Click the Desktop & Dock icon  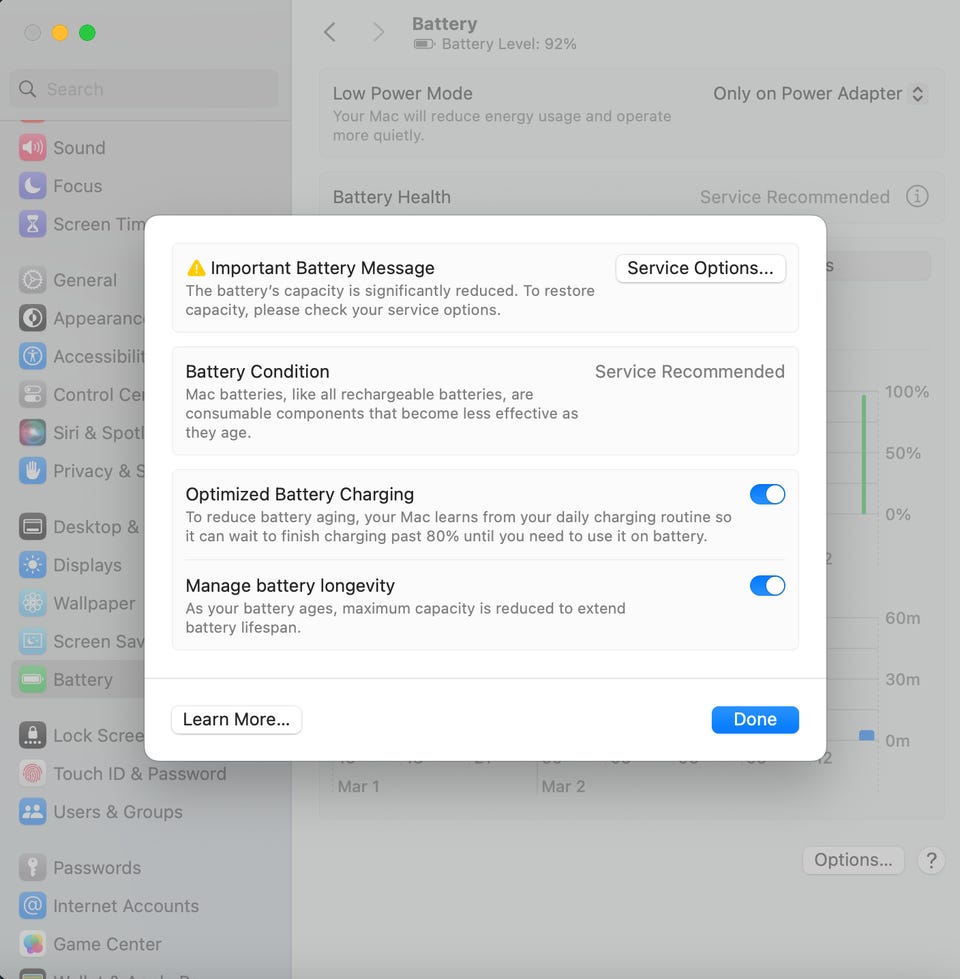coord(32,526)
